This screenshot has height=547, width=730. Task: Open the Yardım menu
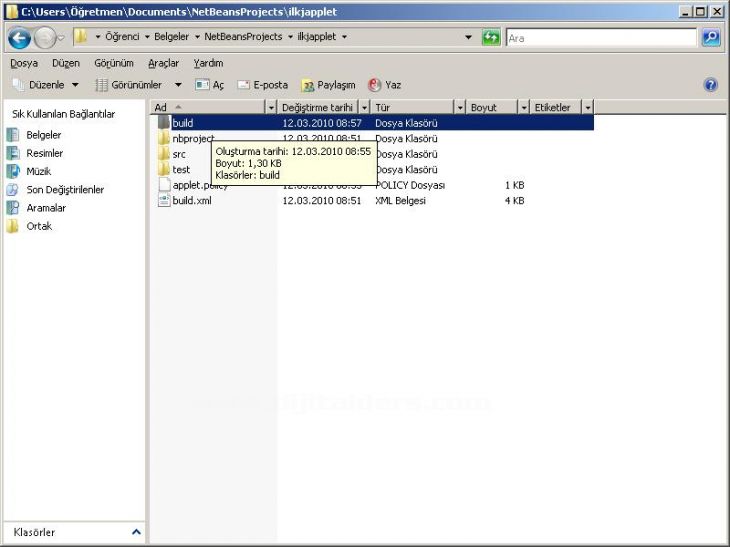208,63
